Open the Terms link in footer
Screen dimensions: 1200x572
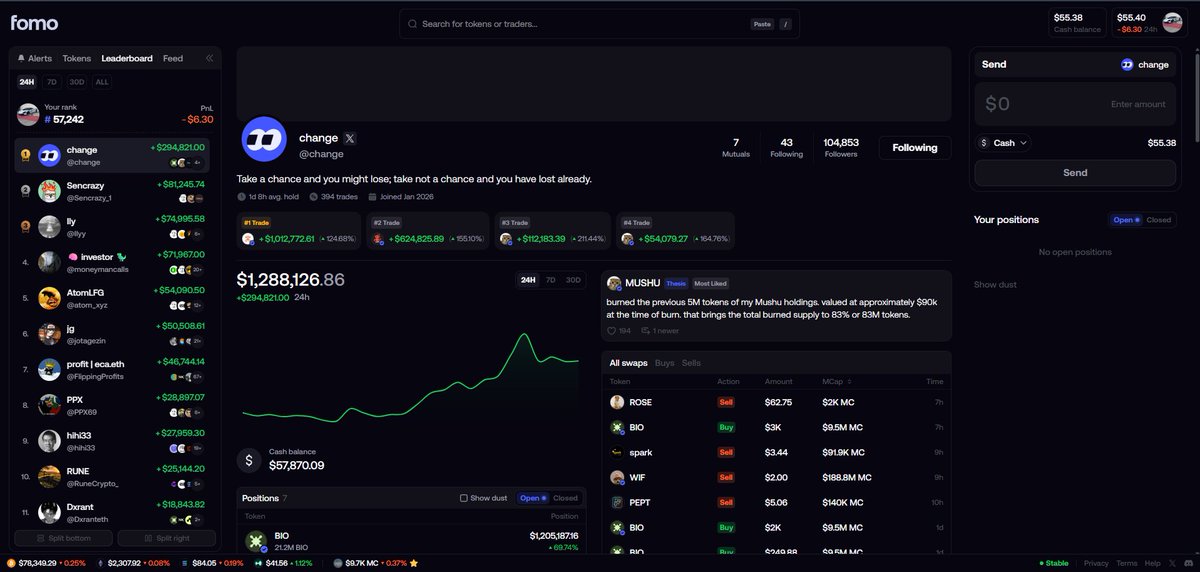1127,563
